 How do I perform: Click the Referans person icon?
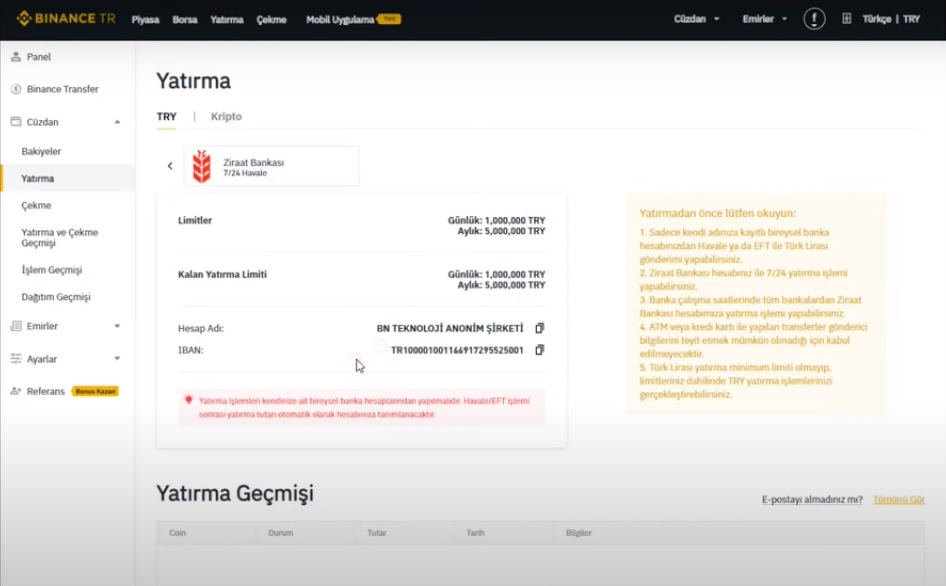(16, 391)
